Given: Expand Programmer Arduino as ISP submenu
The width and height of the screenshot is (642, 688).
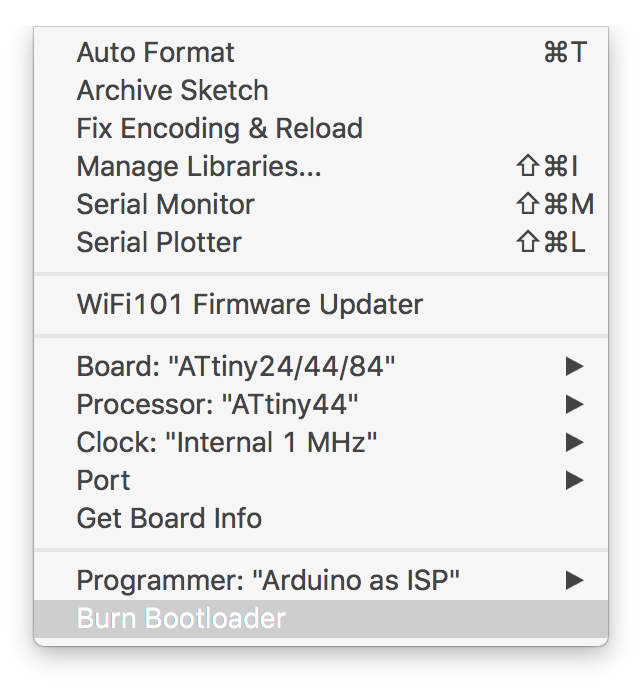Looking at the screenshot, I should [x=321, y=580].
